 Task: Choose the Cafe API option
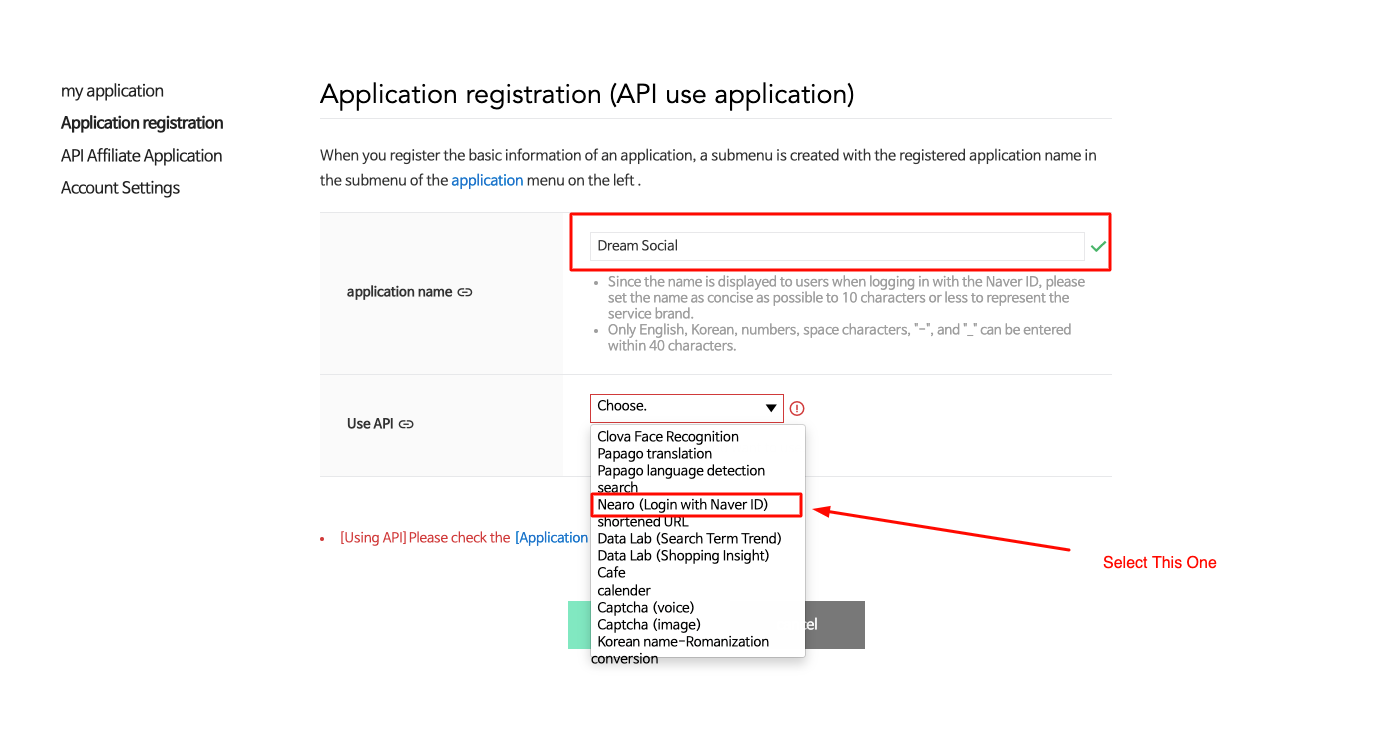698,573
